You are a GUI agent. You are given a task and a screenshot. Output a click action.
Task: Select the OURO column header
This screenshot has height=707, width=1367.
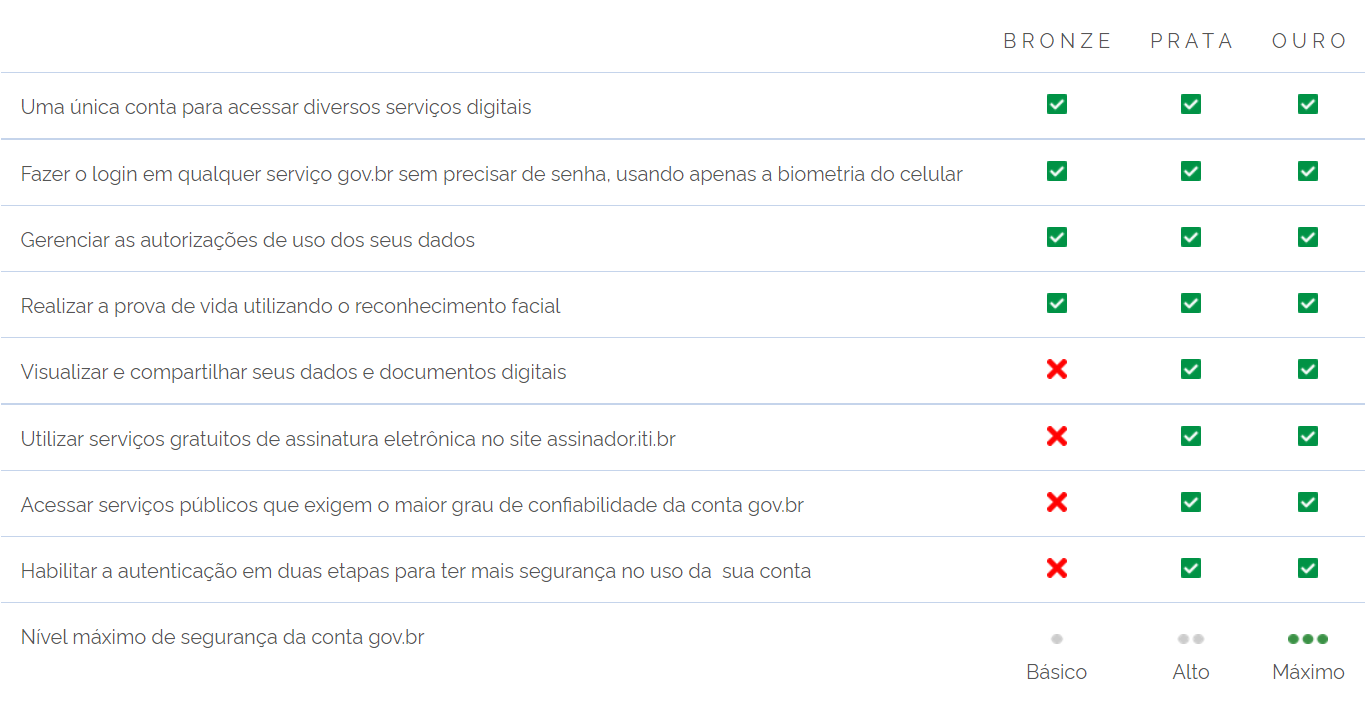(x=1310, y=41)
